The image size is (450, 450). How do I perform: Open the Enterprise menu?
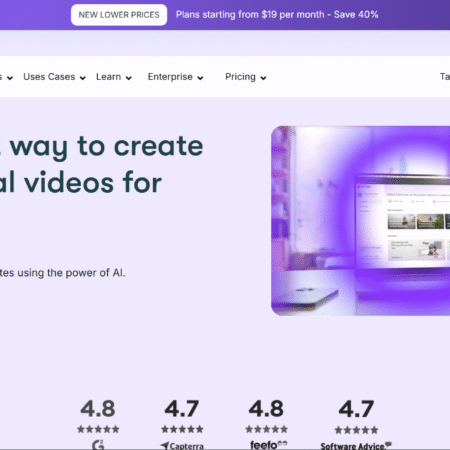click(170, 77)
